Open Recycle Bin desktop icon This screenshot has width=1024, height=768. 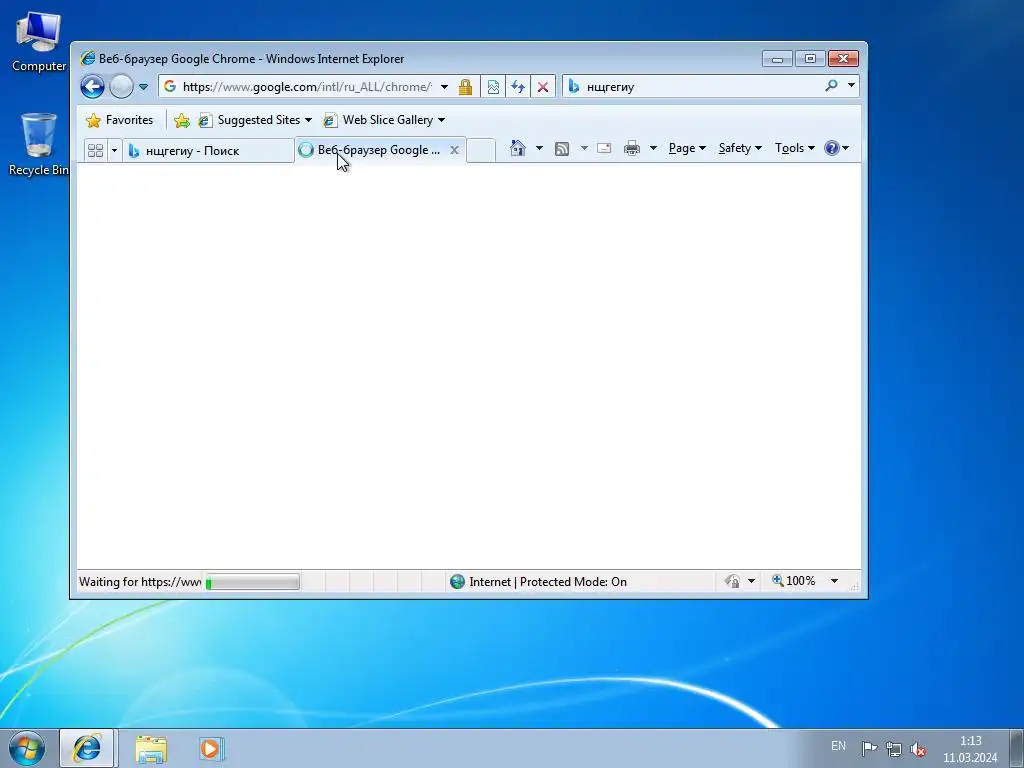(x=39, y=144)
